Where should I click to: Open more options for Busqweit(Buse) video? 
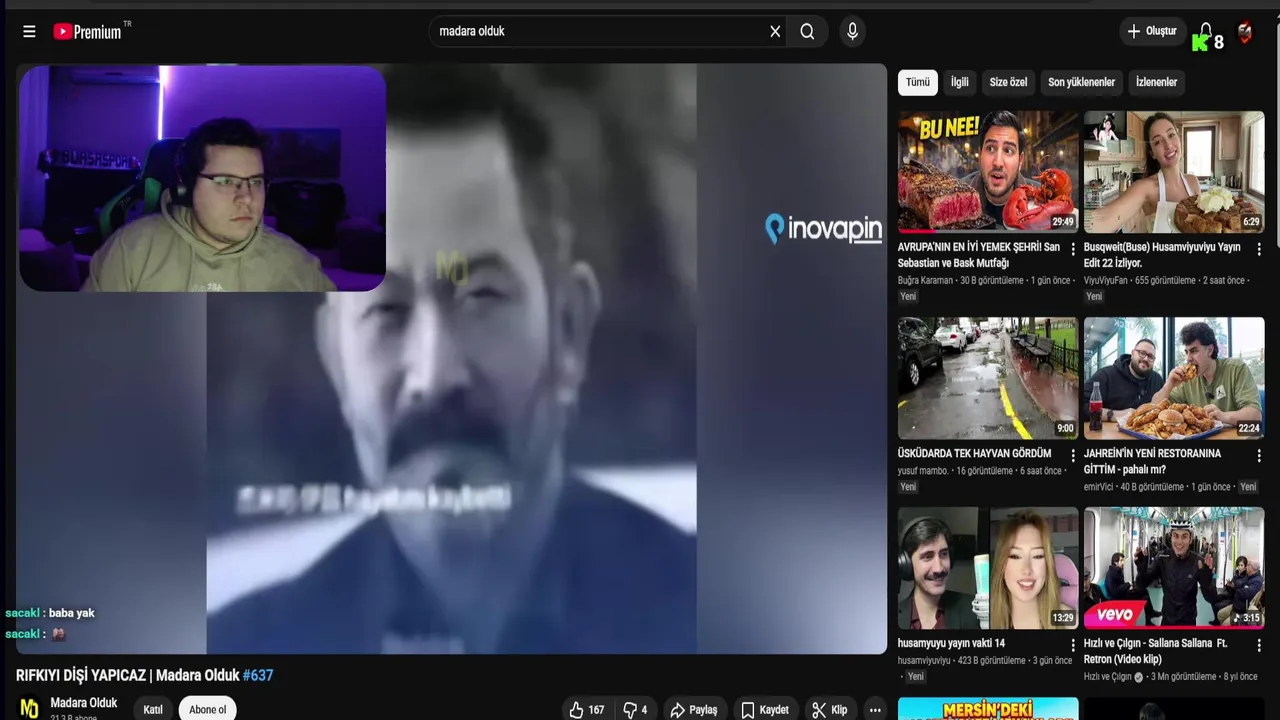click(1259, 248)
